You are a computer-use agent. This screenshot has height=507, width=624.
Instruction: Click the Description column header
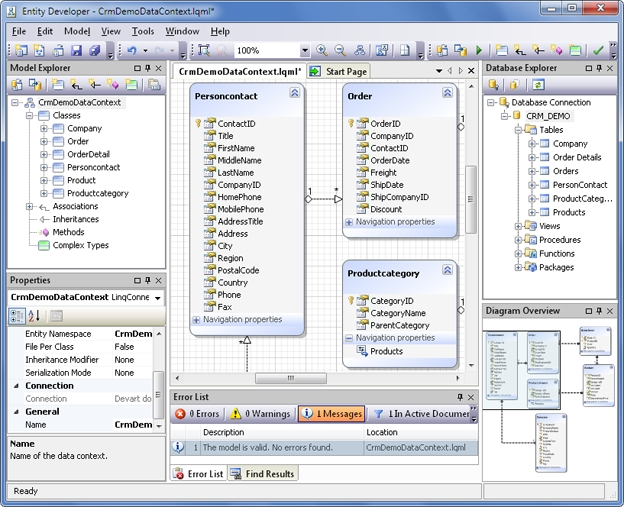282,432
